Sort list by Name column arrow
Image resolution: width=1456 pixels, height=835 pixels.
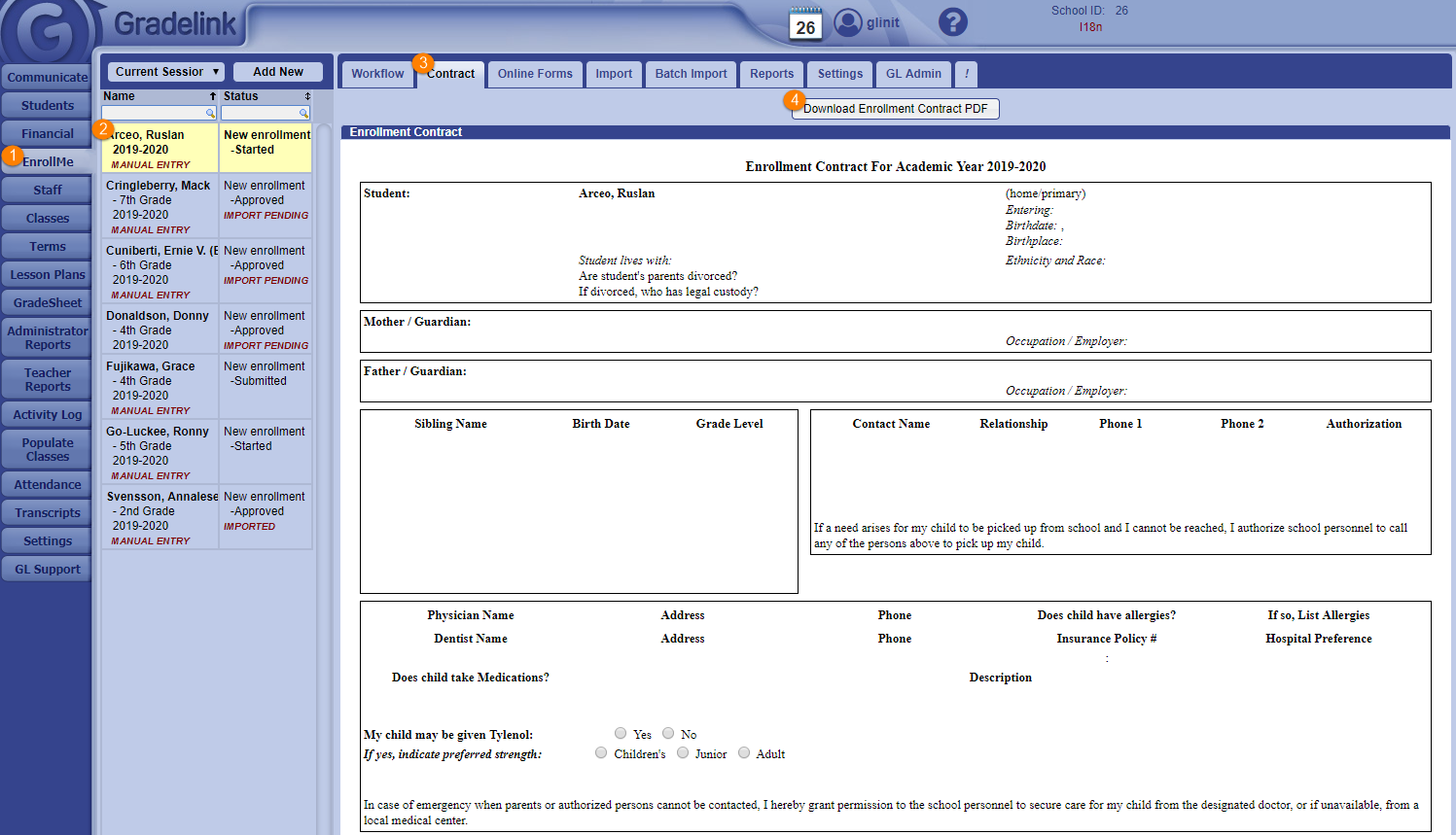click(212, 96)
